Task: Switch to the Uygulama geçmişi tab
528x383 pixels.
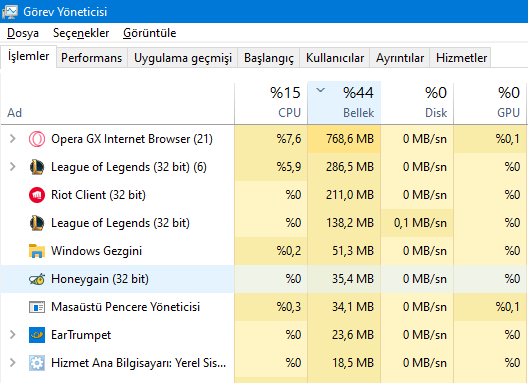Action: (x=183, y=58)
